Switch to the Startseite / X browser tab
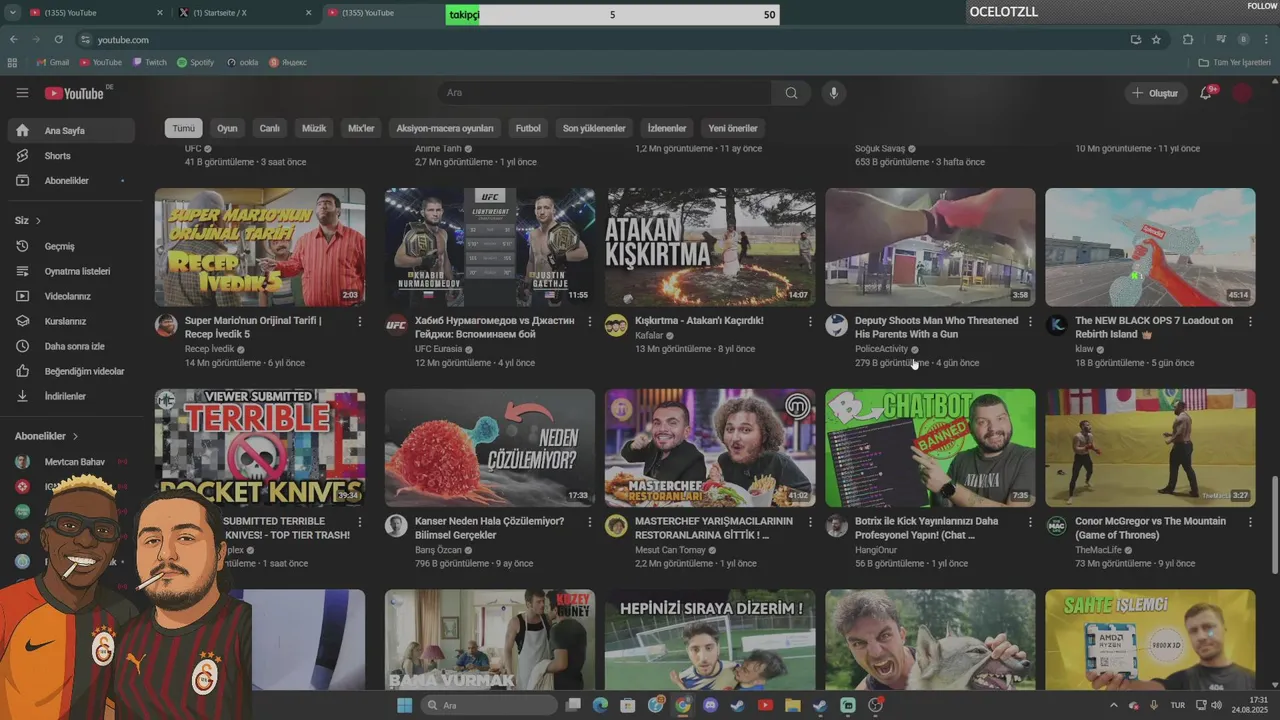Image resolution: width=1280 pixels, height=720 pixels. (246, 13)
